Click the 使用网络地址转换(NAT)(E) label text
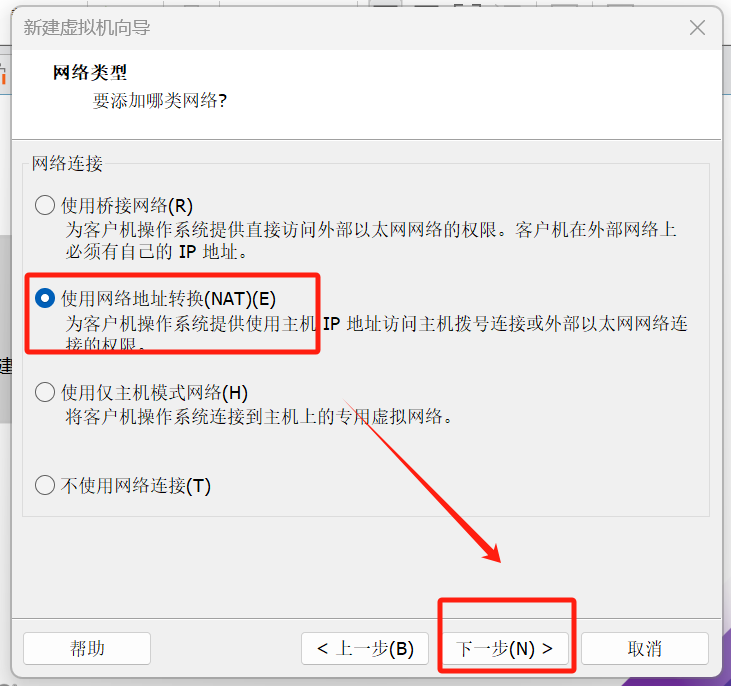The height and width of the screenshot is (686, 731). (169, 299)
